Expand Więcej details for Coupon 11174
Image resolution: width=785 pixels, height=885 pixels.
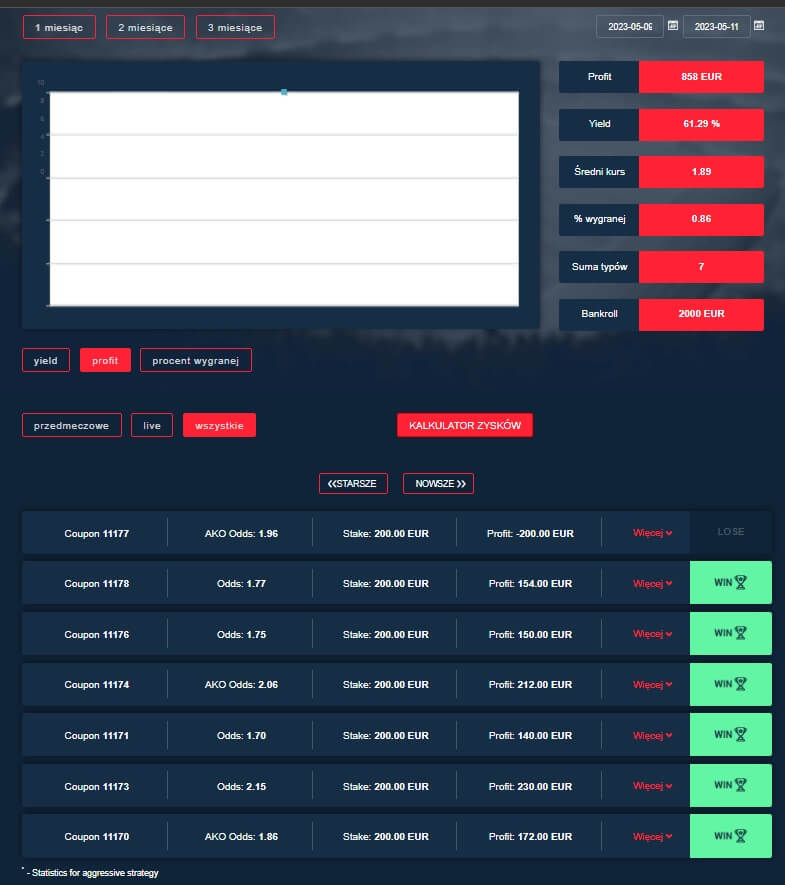coord(652,684)
